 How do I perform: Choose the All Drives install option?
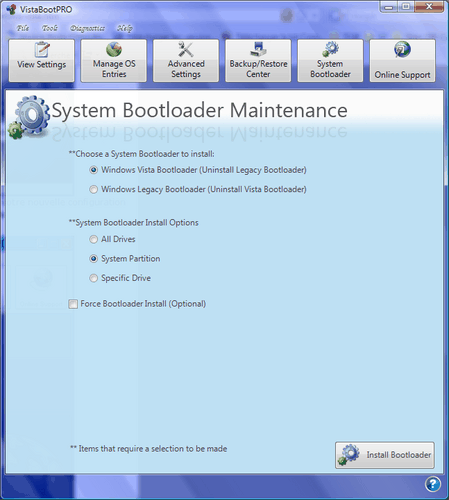(93, 239)
